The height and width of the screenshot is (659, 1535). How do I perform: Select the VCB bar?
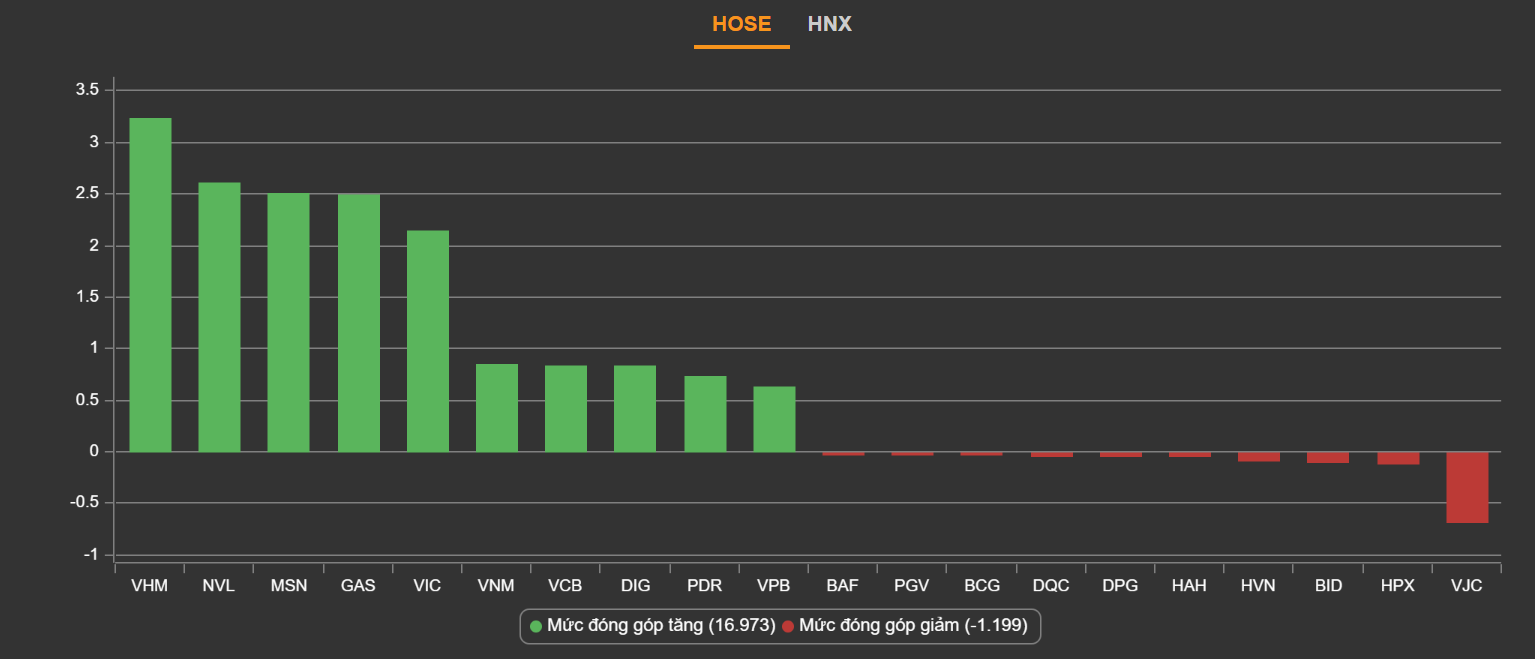coord(566,409)
